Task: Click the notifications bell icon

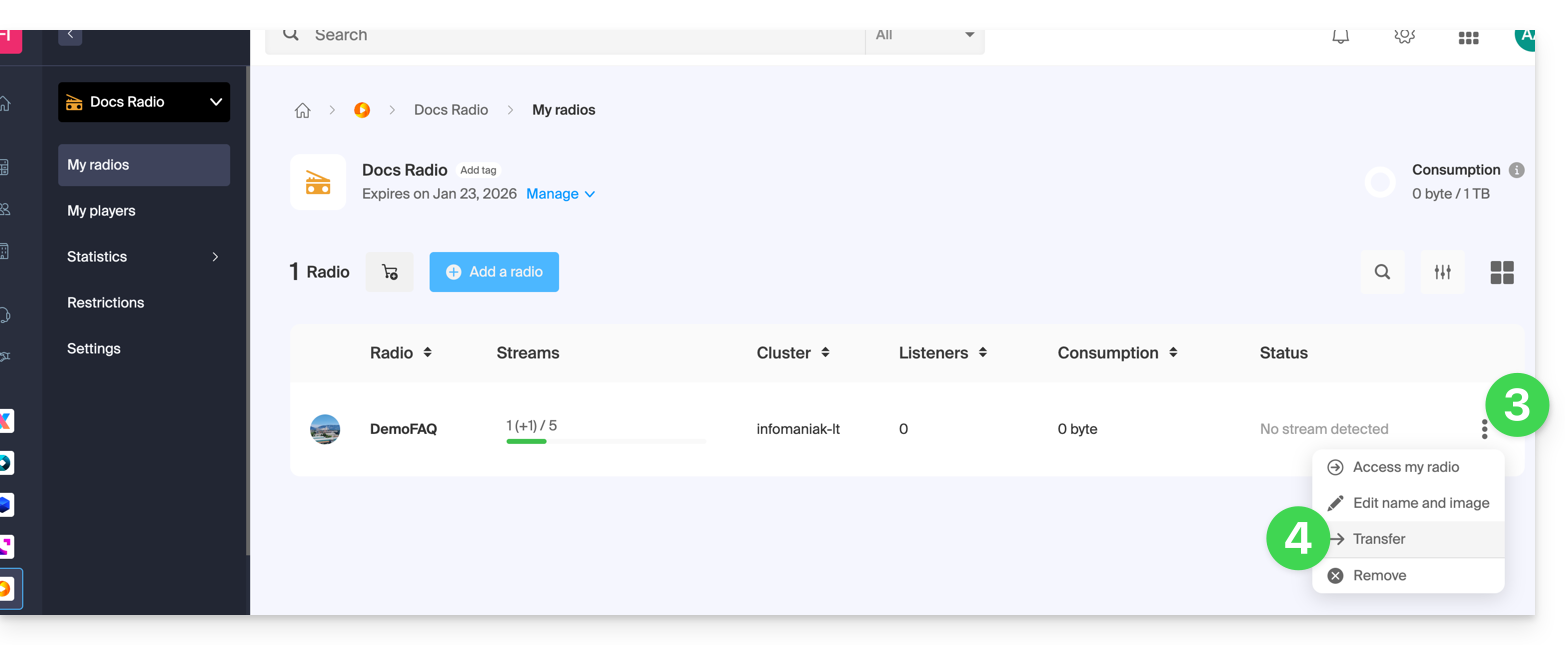Action: click(x=1340, y=36)
